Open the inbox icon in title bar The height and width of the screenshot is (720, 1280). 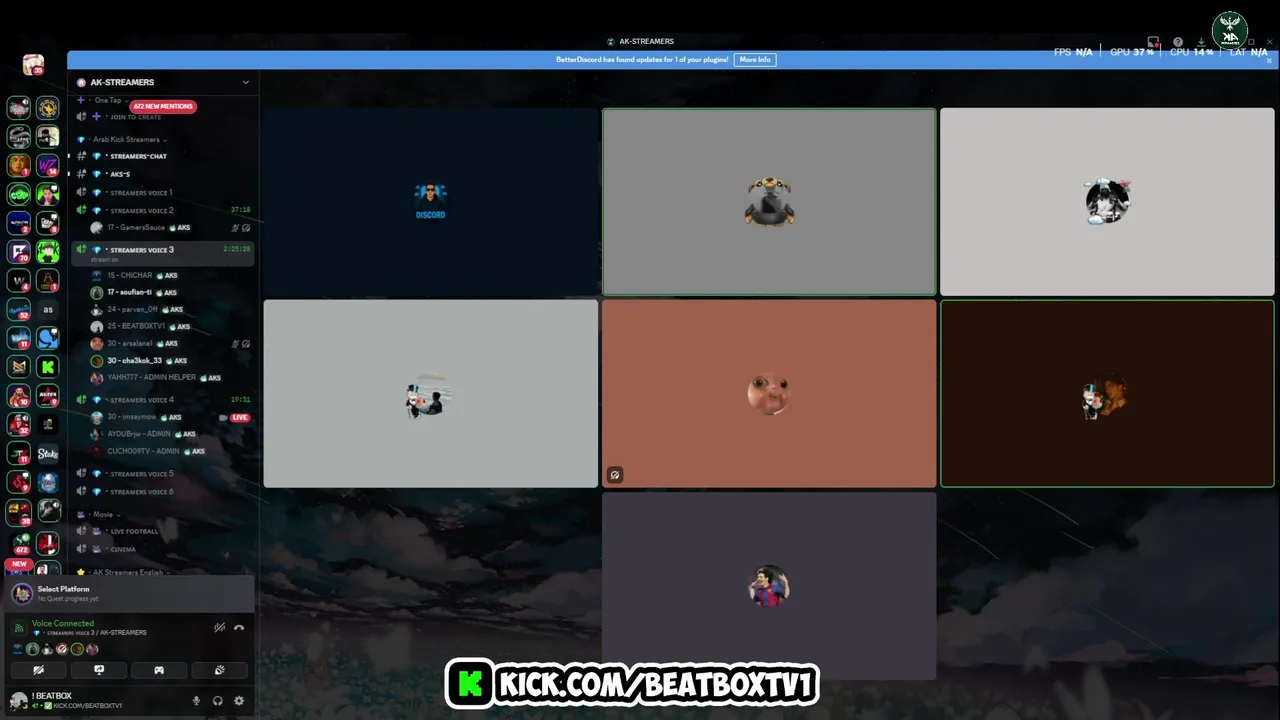(1153, 42)
